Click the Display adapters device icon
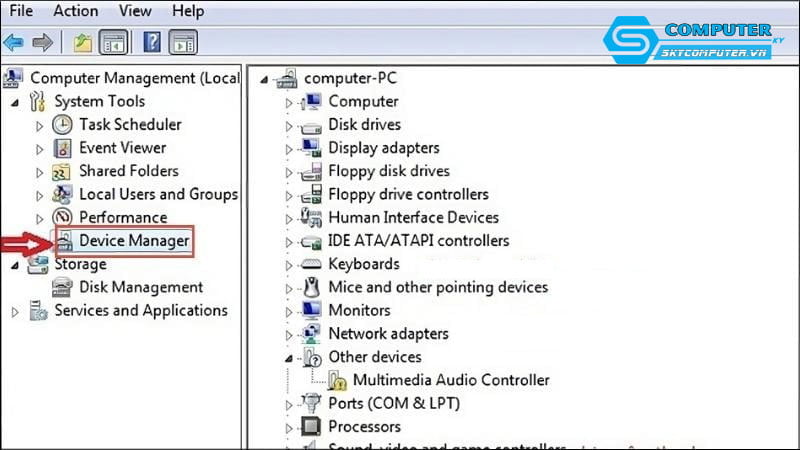Image resolution: width=800 pixels, height=450 pixels. (311, 148)
